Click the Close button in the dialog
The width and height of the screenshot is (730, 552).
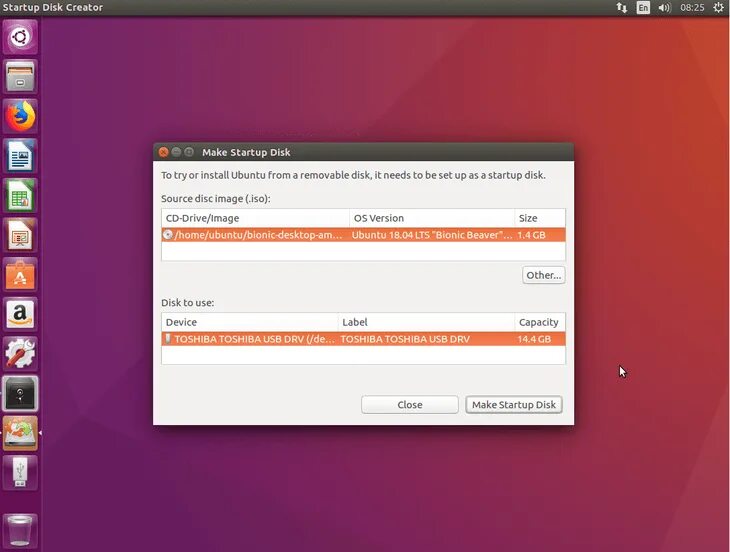410,404
